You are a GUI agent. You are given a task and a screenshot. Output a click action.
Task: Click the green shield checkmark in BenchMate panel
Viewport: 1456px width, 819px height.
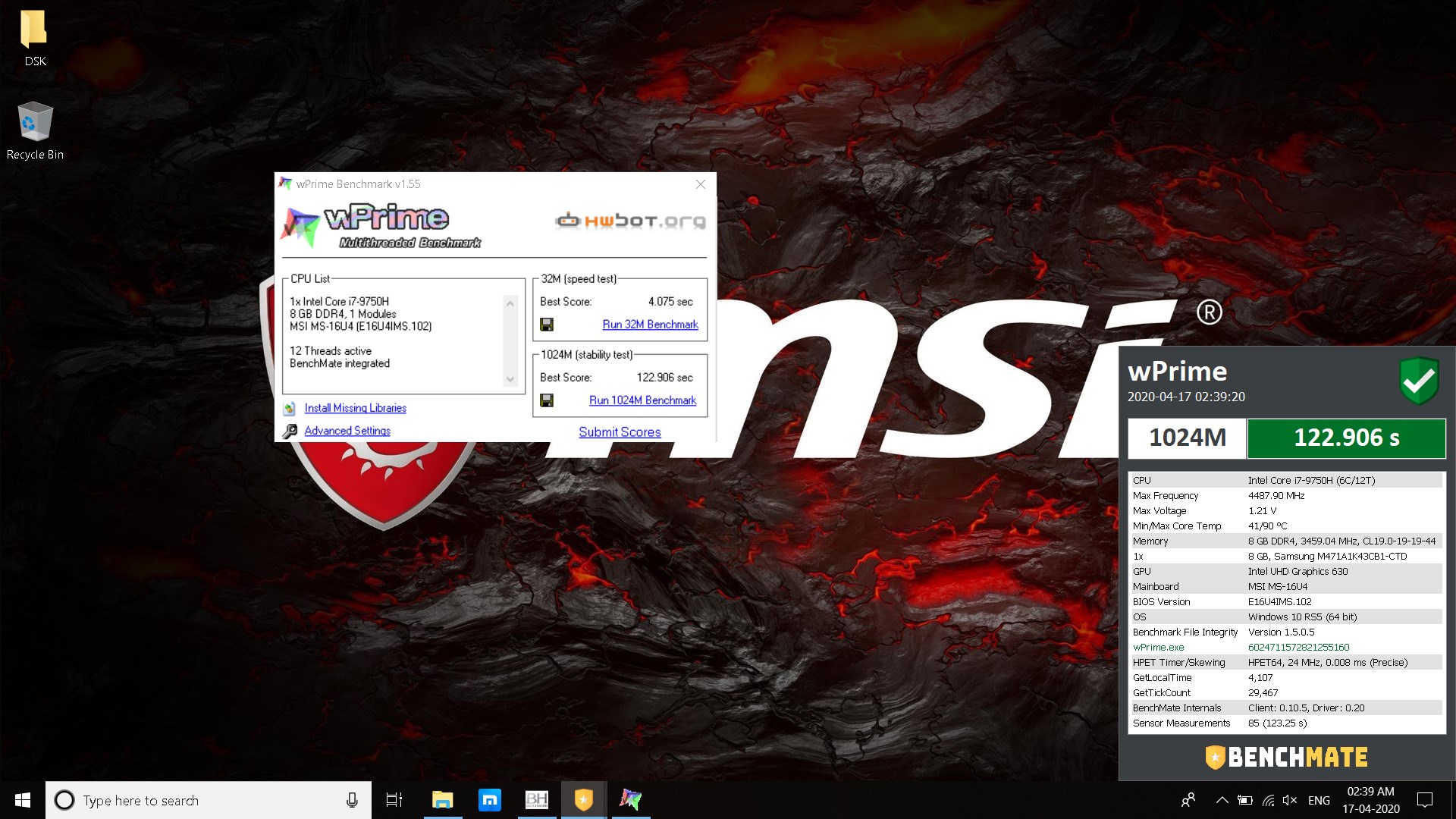(1419, 381)
